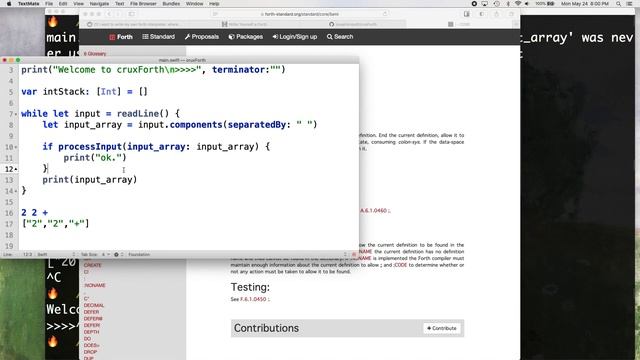
Task: Click the line position field showing 12:2
Action: coord(27,254)
